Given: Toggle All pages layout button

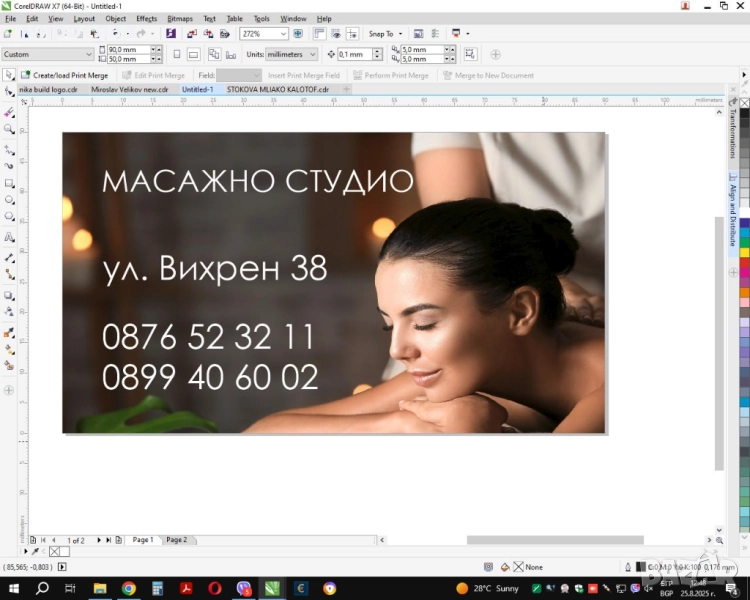Looking at the screenshot, I should (214, 55).
